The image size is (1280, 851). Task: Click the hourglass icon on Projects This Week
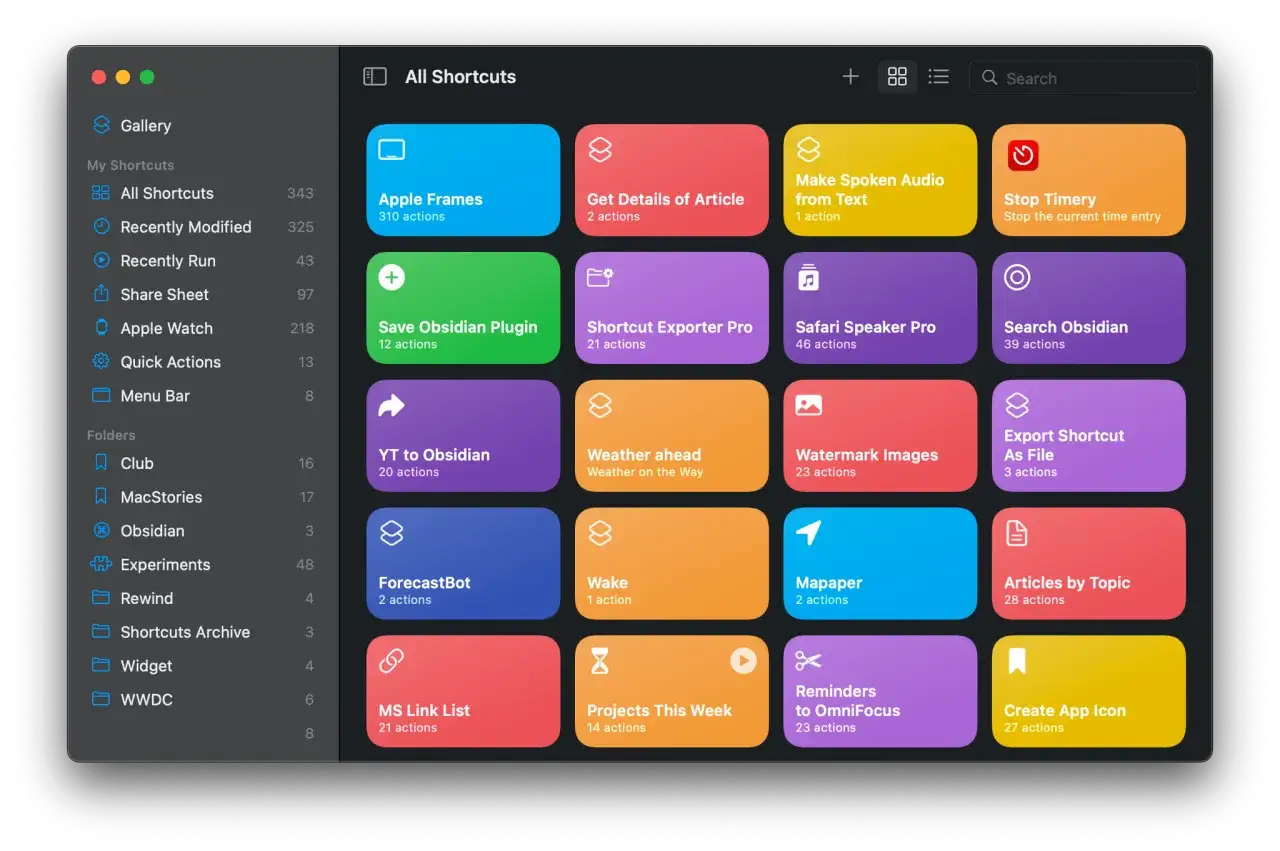click(x=599, y=661)
